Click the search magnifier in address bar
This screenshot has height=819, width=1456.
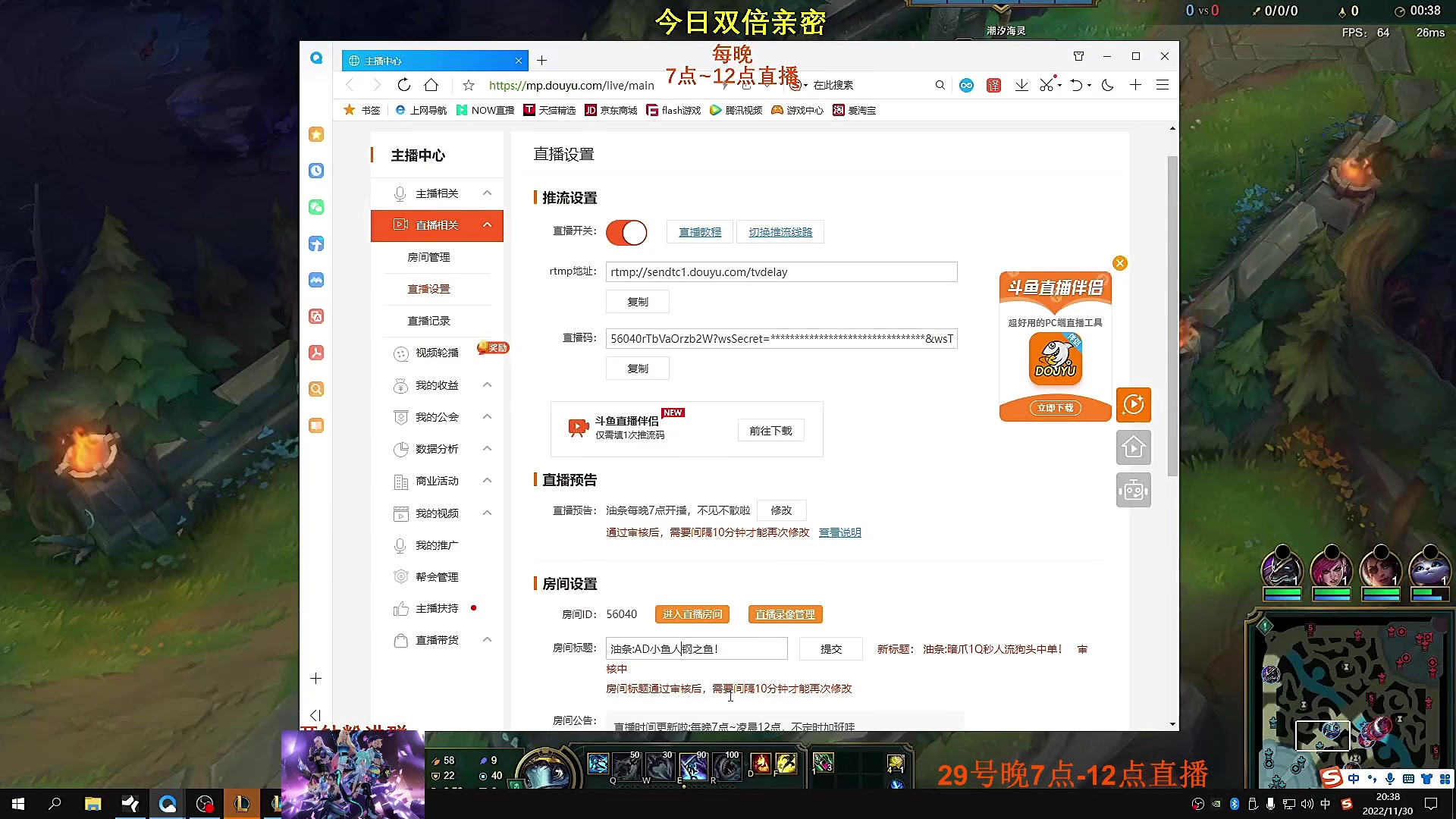[x=940, y=85]
